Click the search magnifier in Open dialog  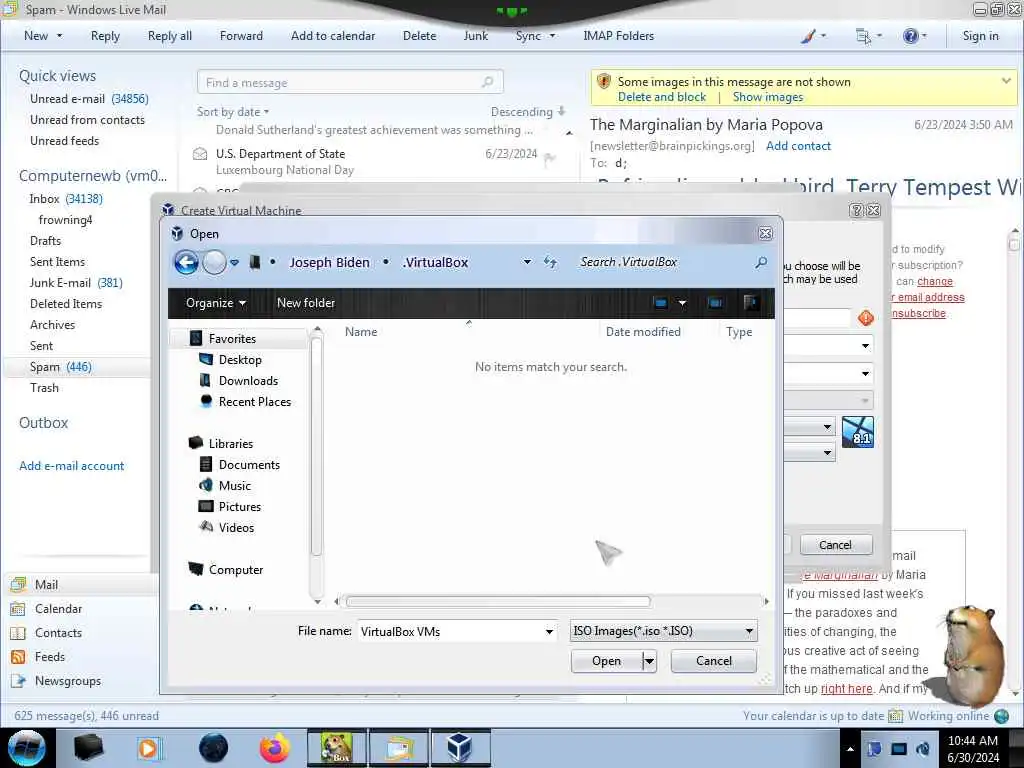click(x=761, y=263)
